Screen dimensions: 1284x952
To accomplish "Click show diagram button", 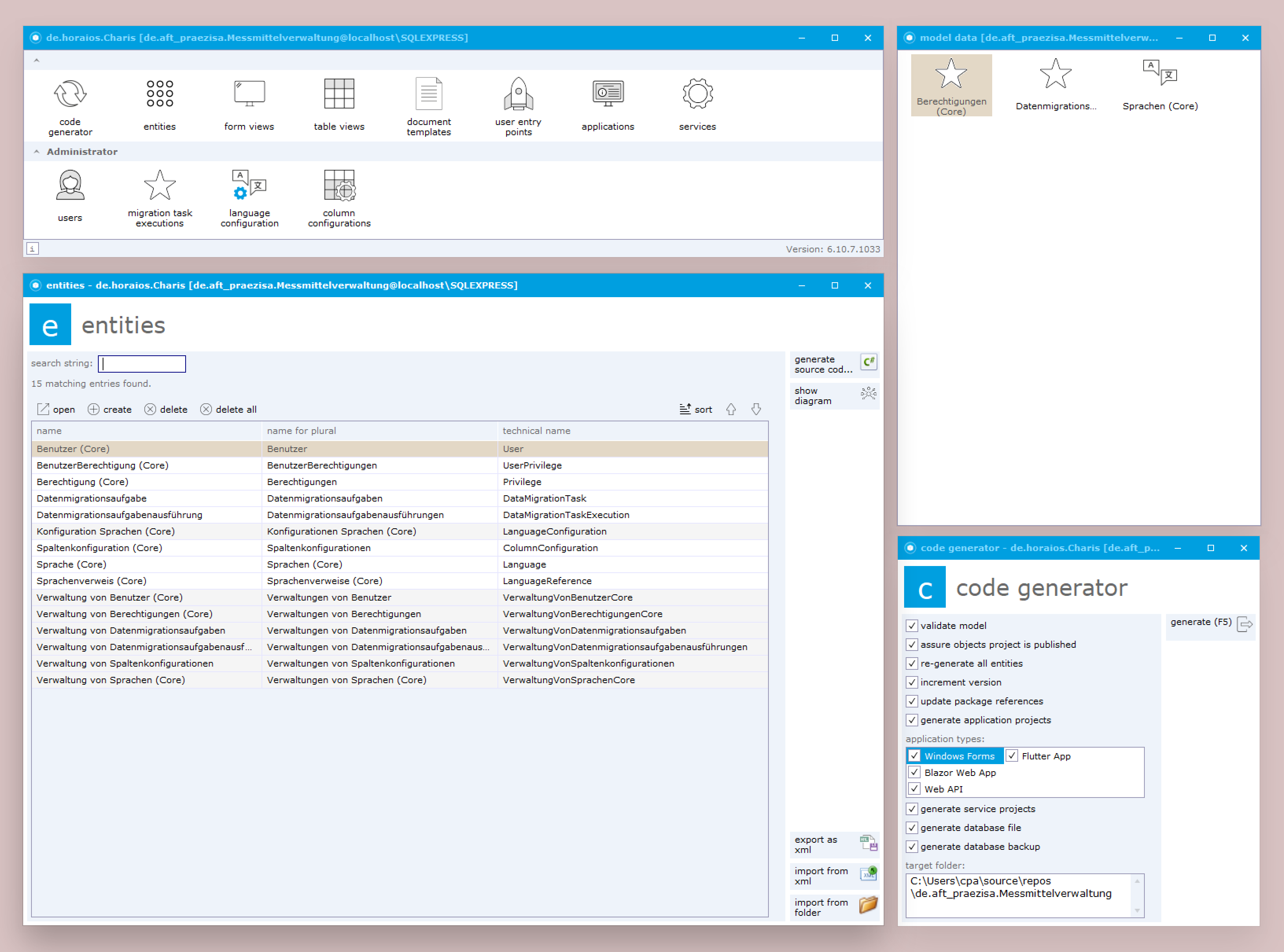I will [834, 396].
